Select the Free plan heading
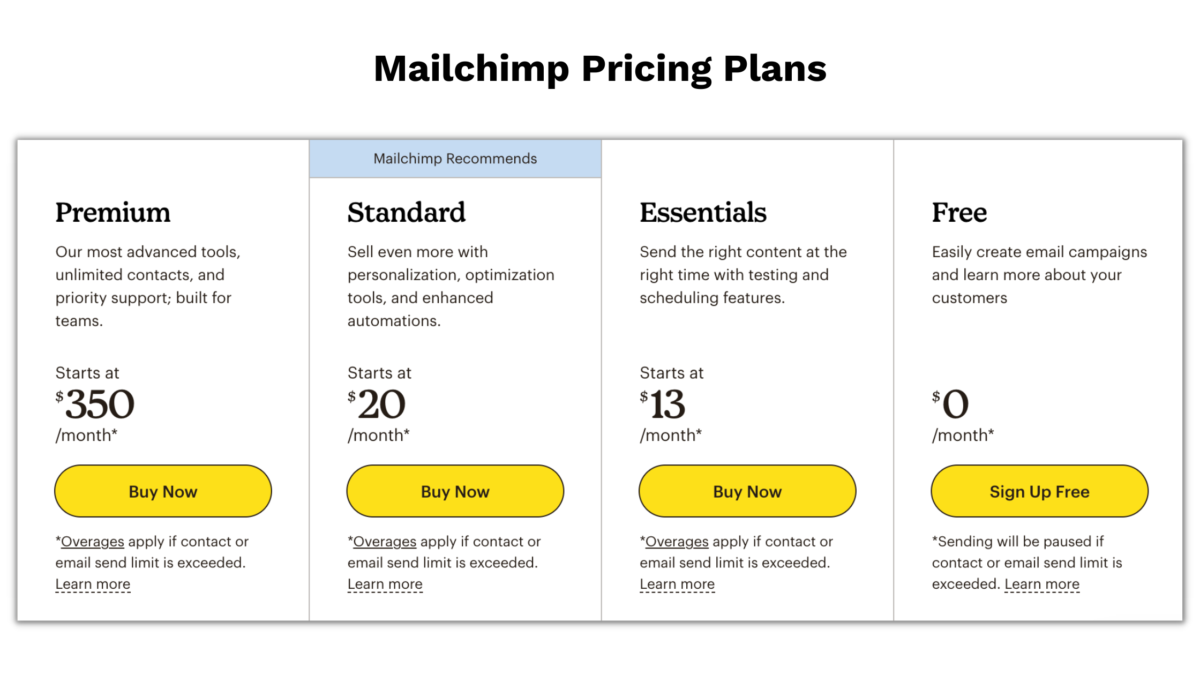The height and width of the screenshot is (675, 1200). point(959,212)
